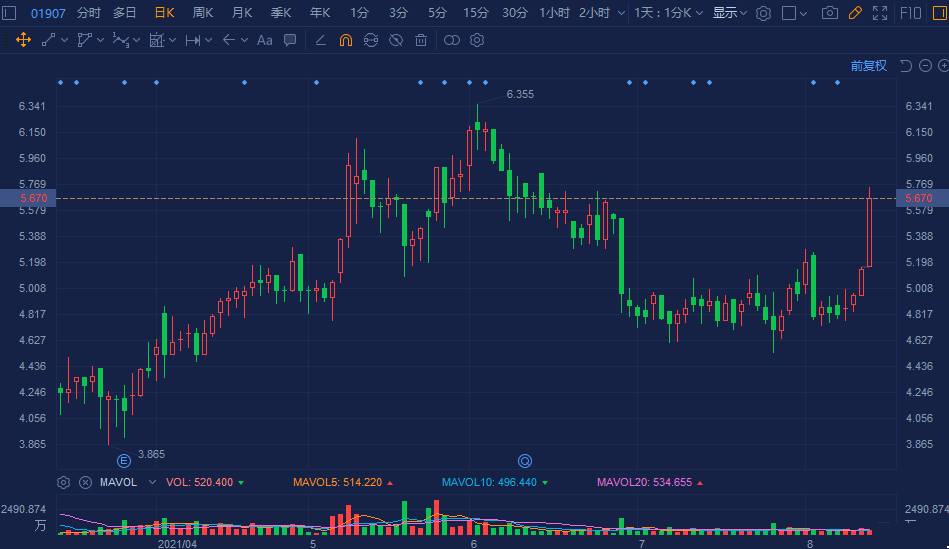The image size is (949, 549).
Task: Click the E event marker circle
Action: [123, 461]
